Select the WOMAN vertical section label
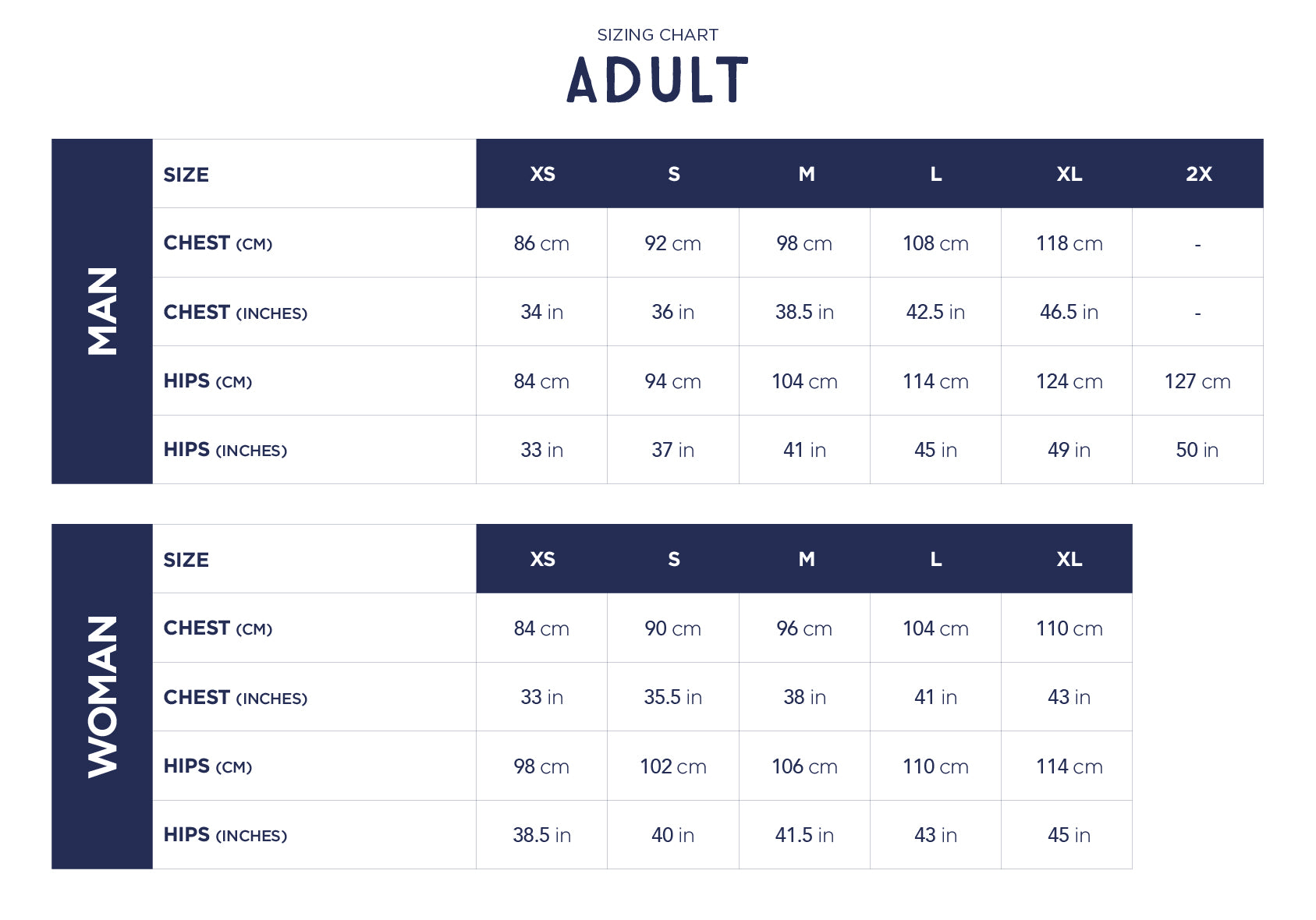Image resolution: width=1316 pixels, height=920 pixels. point(102,696)
